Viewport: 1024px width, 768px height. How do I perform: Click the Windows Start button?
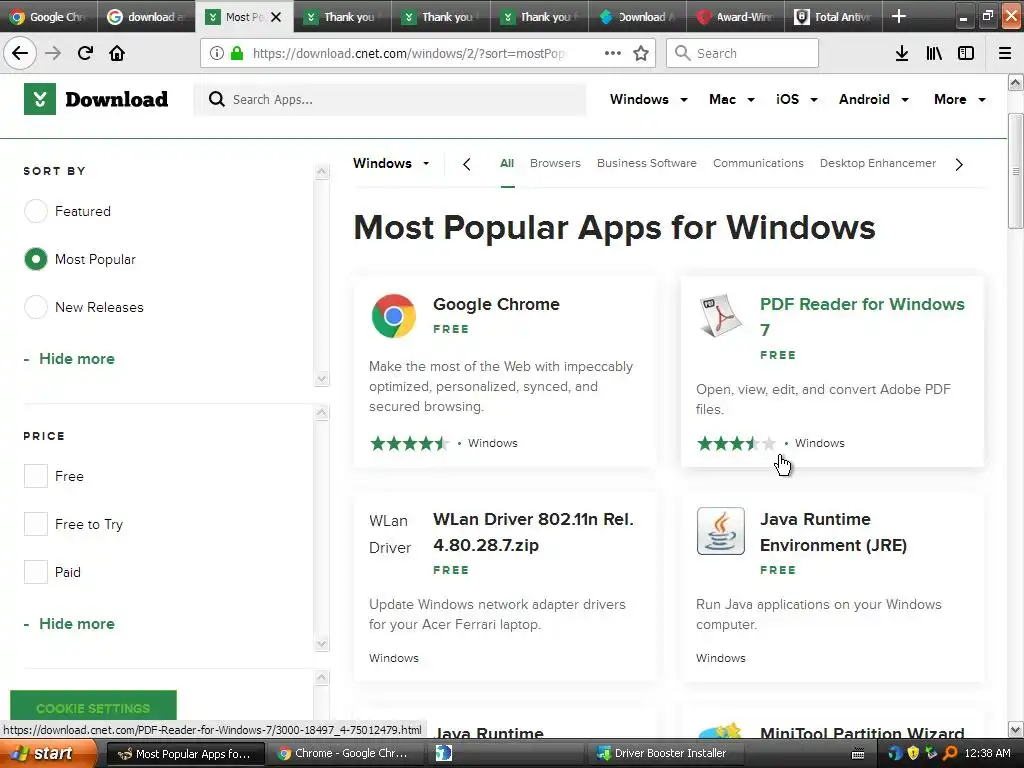[48, 753]
